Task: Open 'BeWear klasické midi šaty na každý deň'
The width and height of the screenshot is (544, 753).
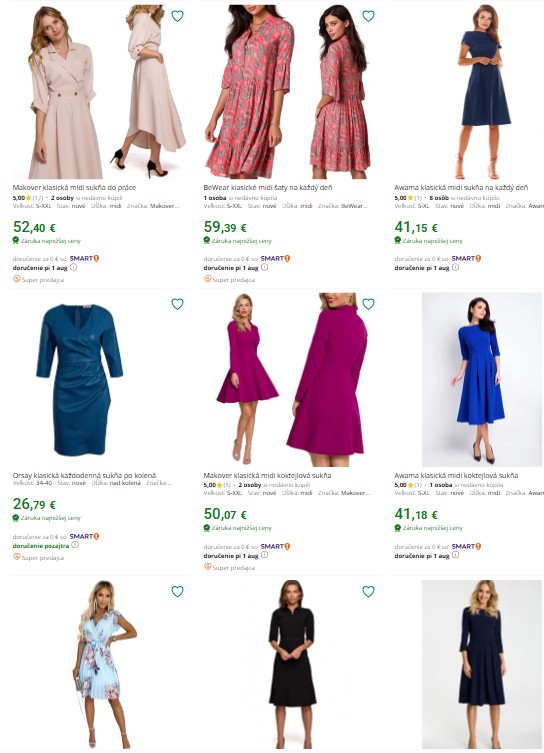Action: (x=267, y=187)
